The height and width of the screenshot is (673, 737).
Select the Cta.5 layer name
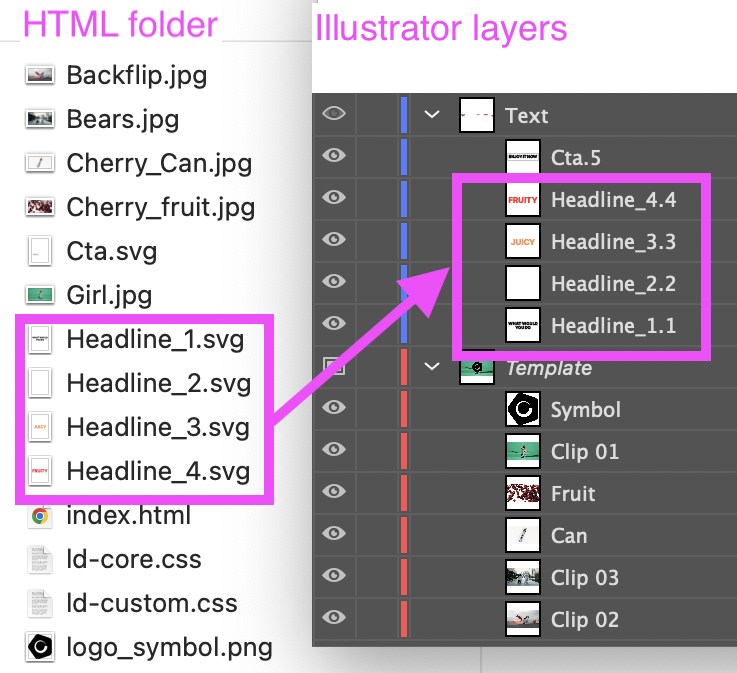pos(575,158)
